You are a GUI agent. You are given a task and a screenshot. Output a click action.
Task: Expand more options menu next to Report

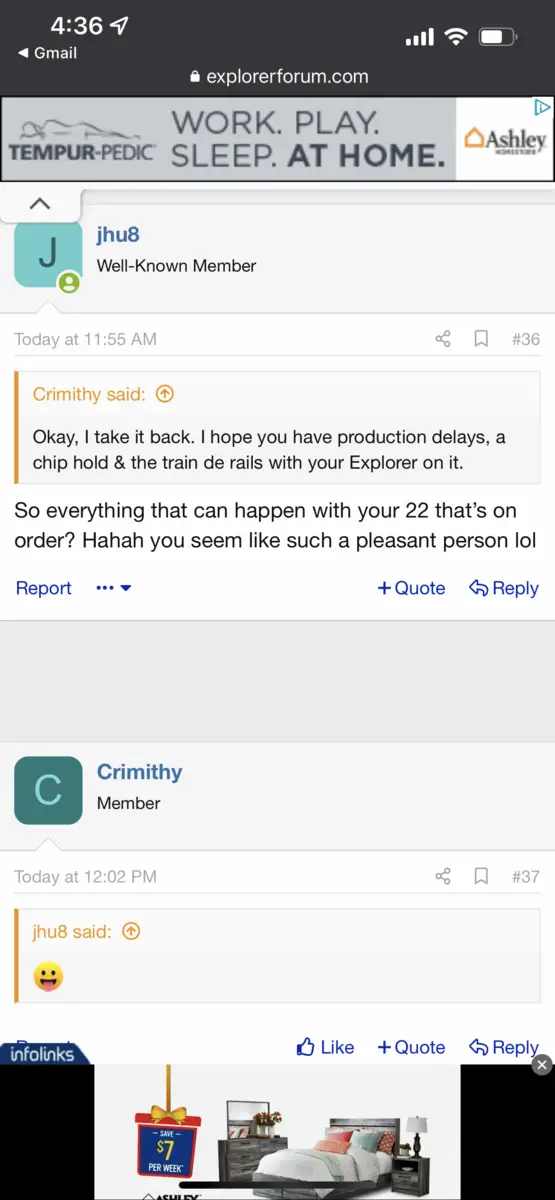click(114, 588)
